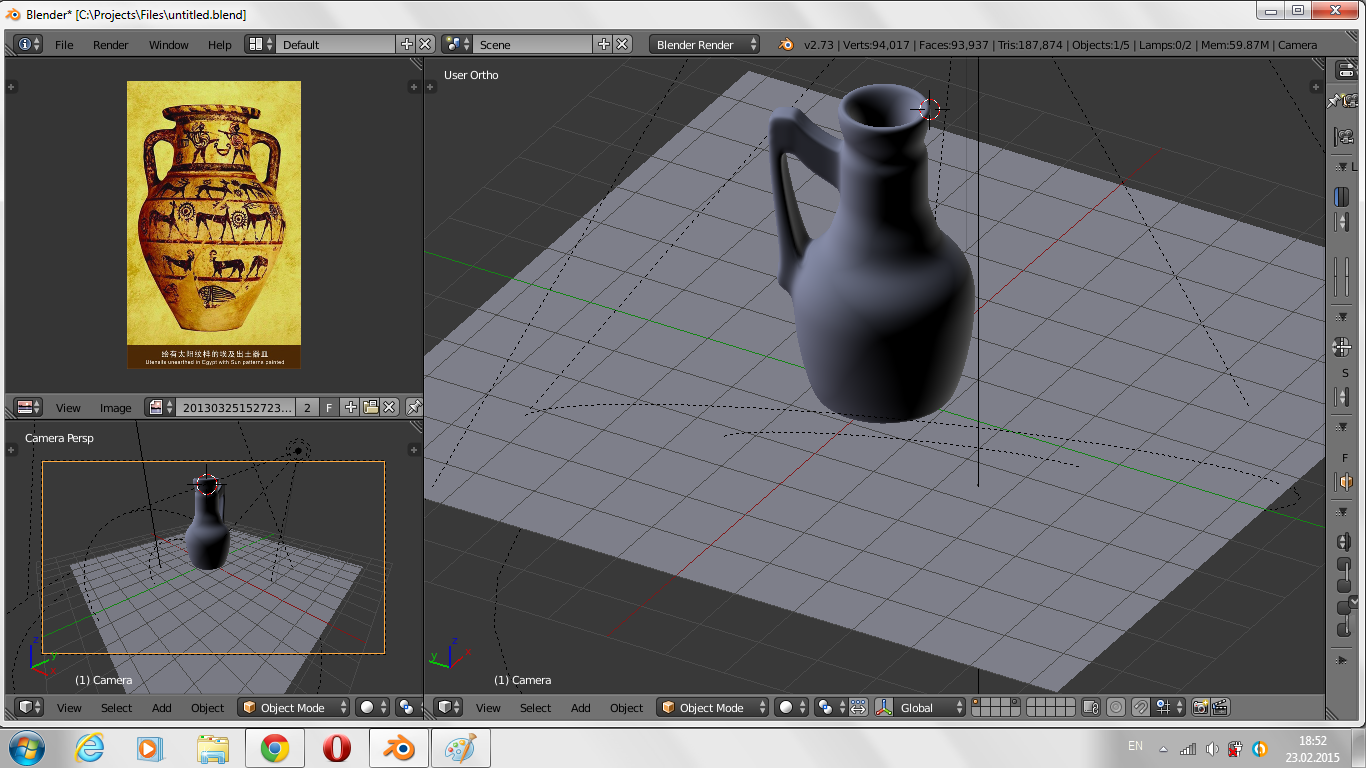Click the OpenGL render animation clapper icon
This screenshot has height=768, width=1366.
1220,708
